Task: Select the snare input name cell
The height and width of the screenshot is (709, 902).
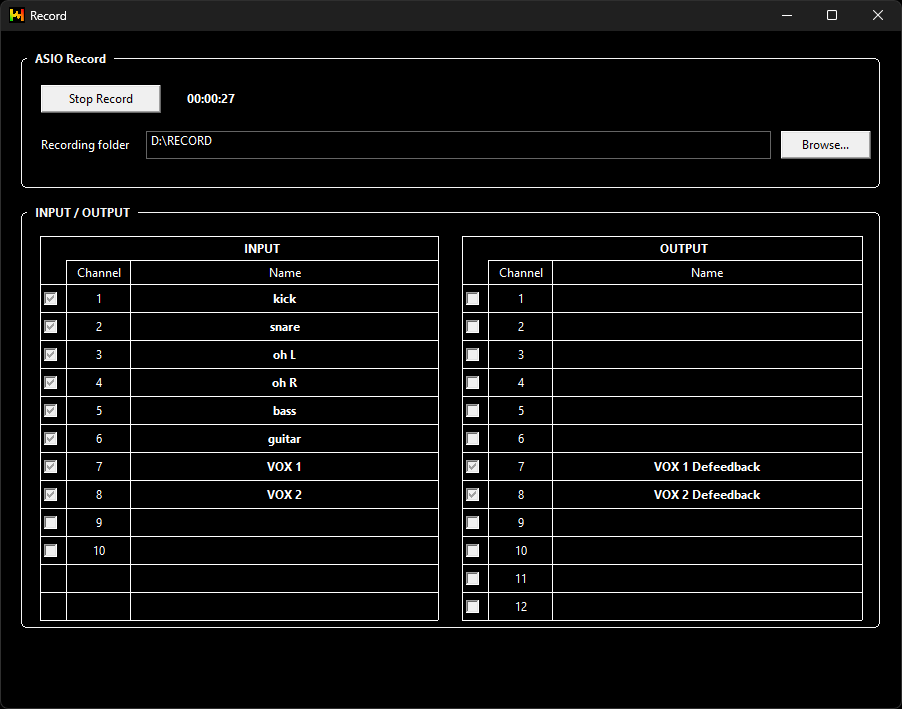Action: click(x=284, y=327)
